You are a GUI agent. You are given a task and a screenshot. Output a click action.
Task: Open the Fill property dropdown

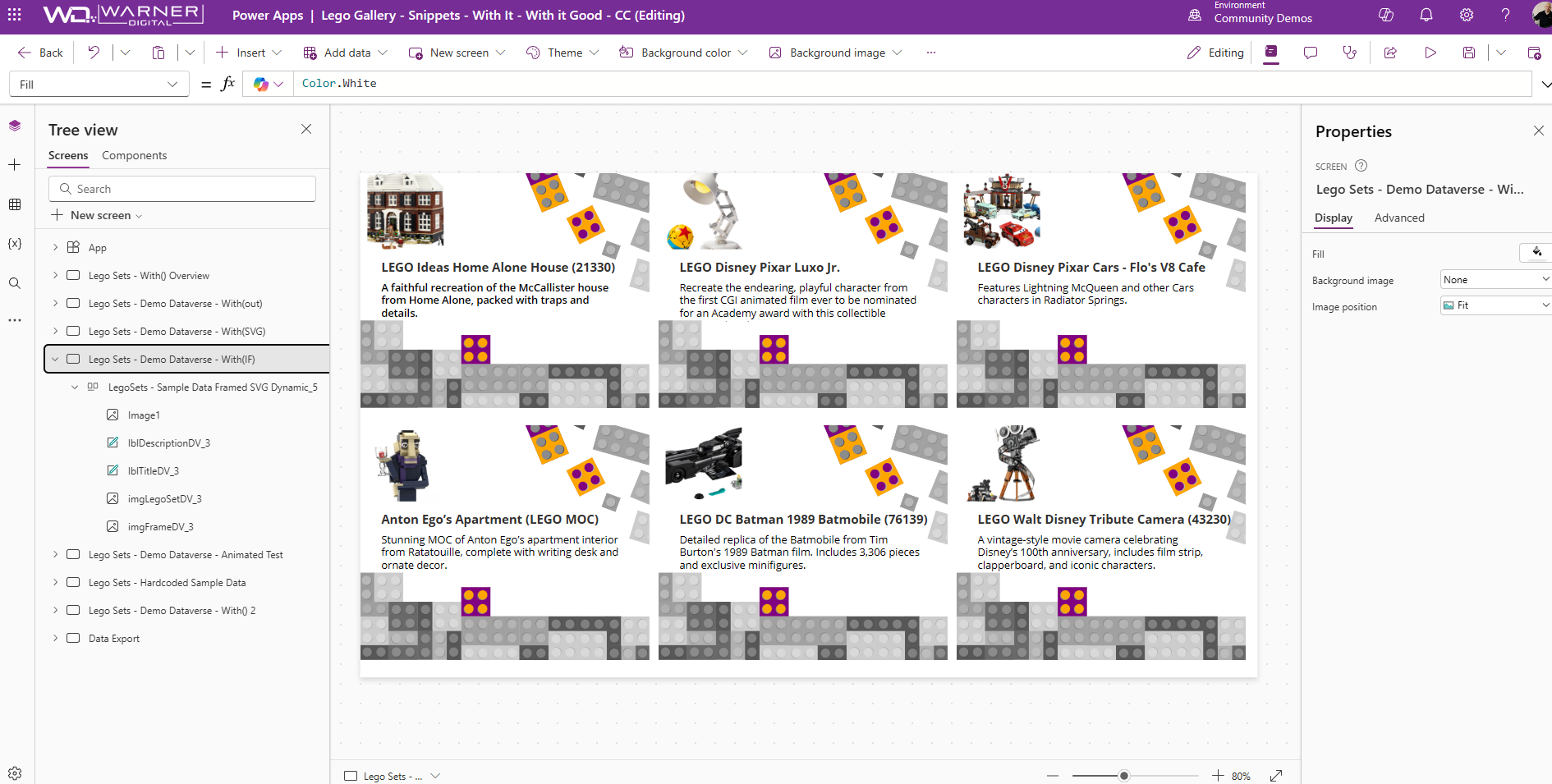click(99, 85)
